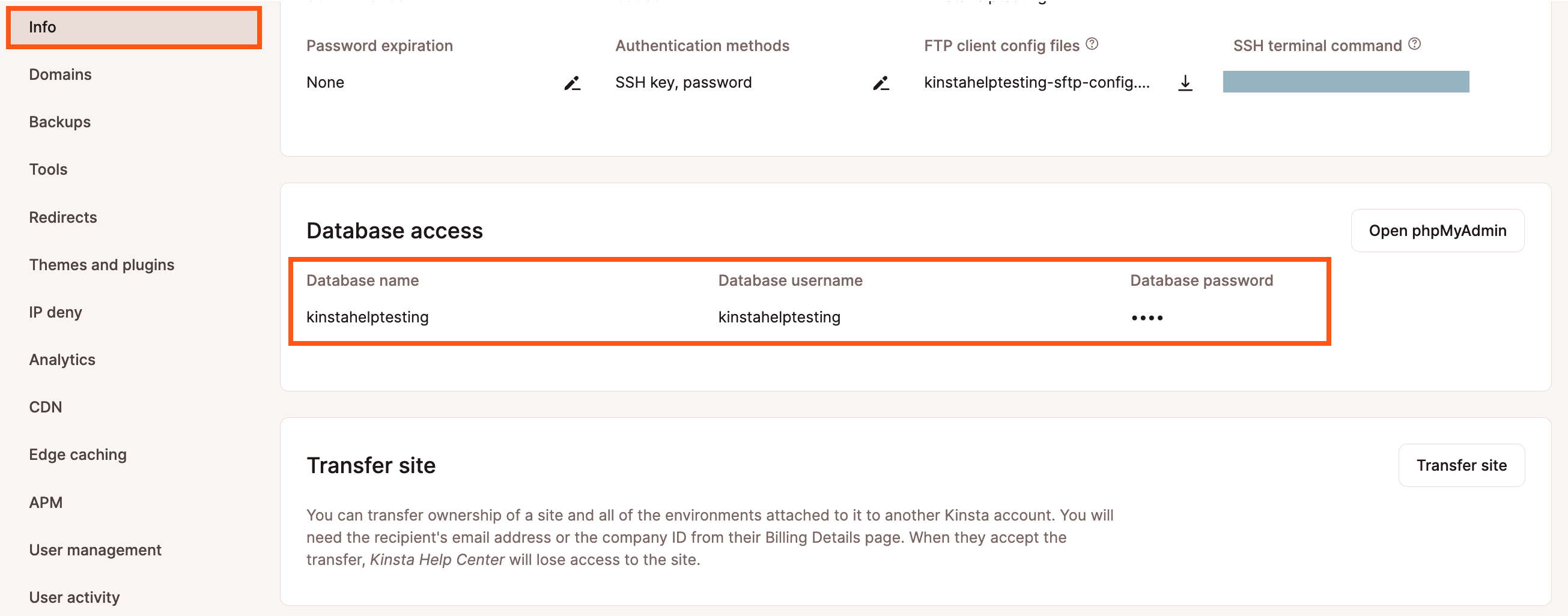Edit the Password expiration setting

(571, 83)
